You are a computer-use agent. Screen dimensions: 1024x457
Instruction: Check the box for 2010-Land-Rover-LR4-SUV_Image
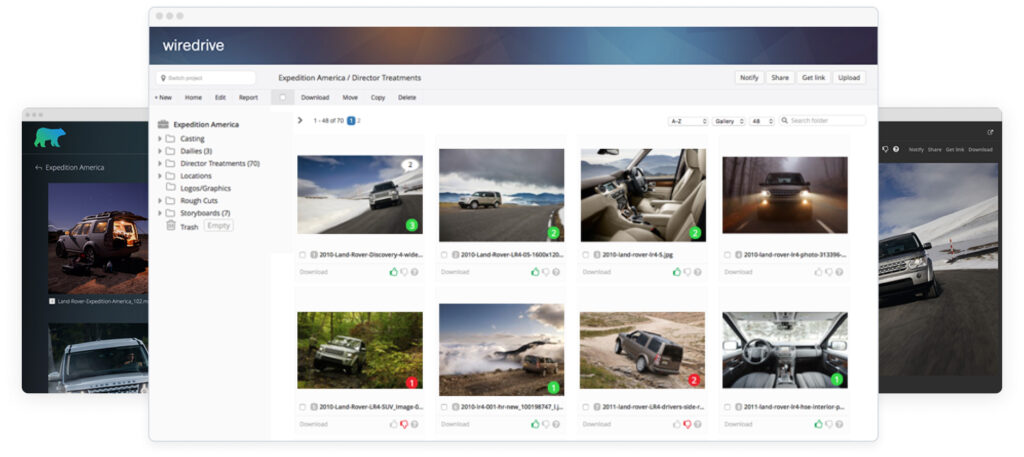[302, 407]
